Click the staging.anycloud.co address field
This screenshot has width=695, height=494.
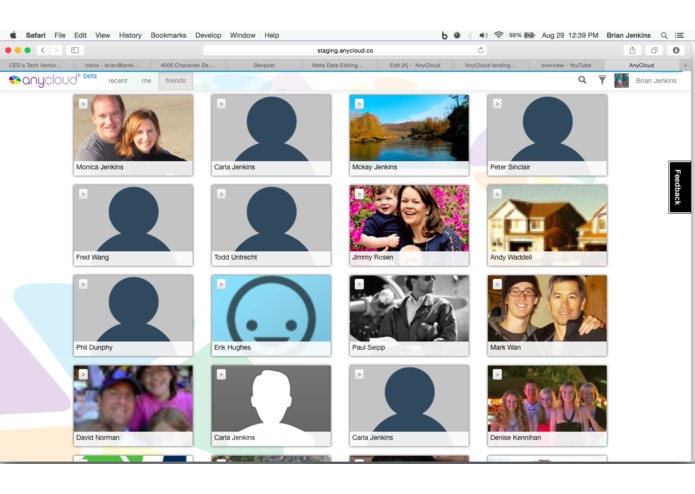[345, 51]
